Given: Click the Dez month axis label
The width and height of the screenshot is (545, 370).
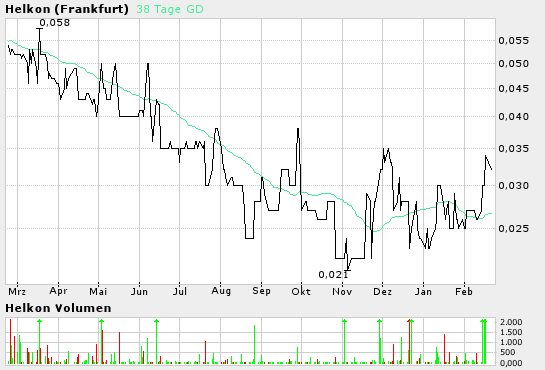Looking at the screenshot, I should [382, 291].
